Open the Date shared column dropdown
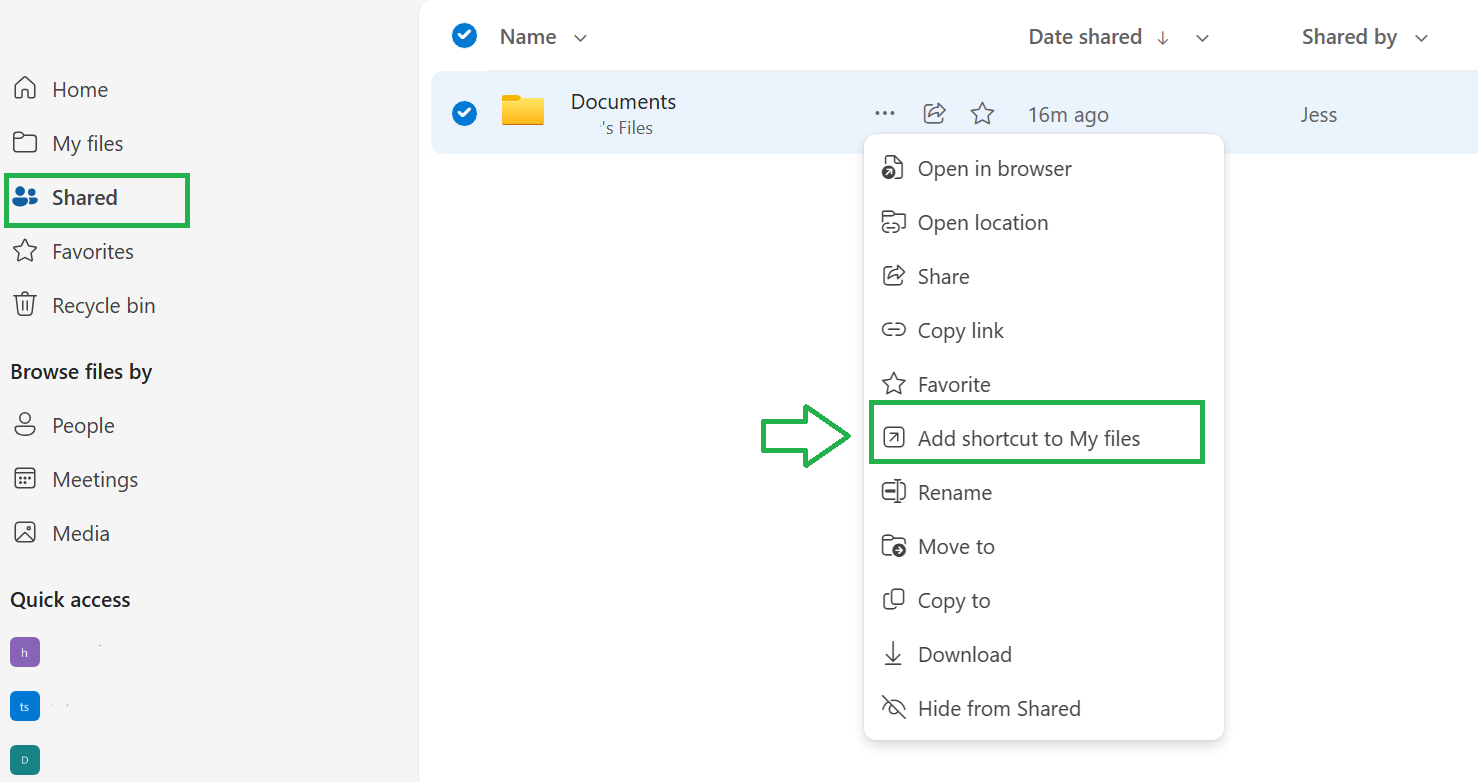This screenshot has height=782, width=1478. (1203, 38)
